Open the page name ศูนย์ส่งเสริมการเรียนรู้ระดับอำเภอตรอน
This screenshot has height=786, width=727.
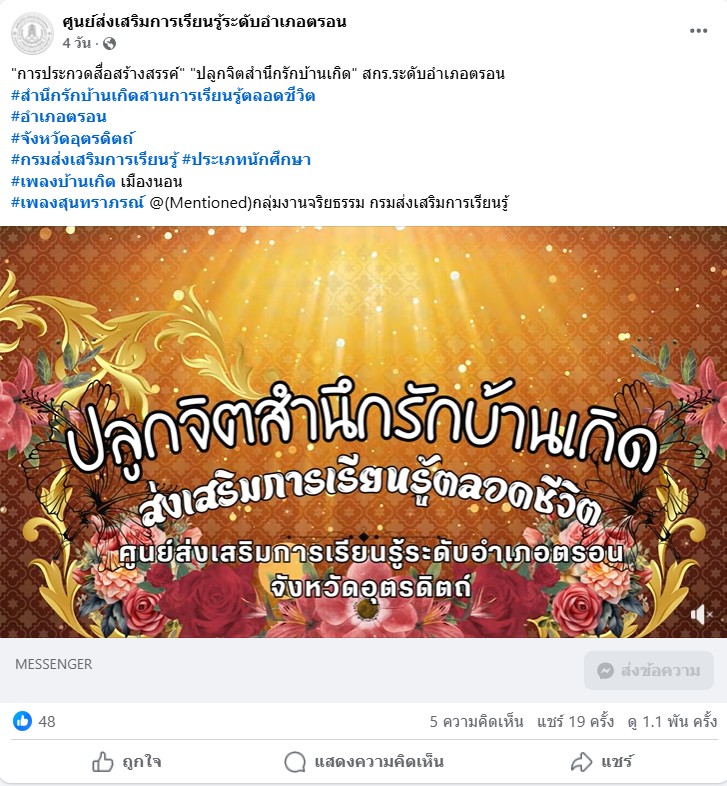[x=204, y=22]
